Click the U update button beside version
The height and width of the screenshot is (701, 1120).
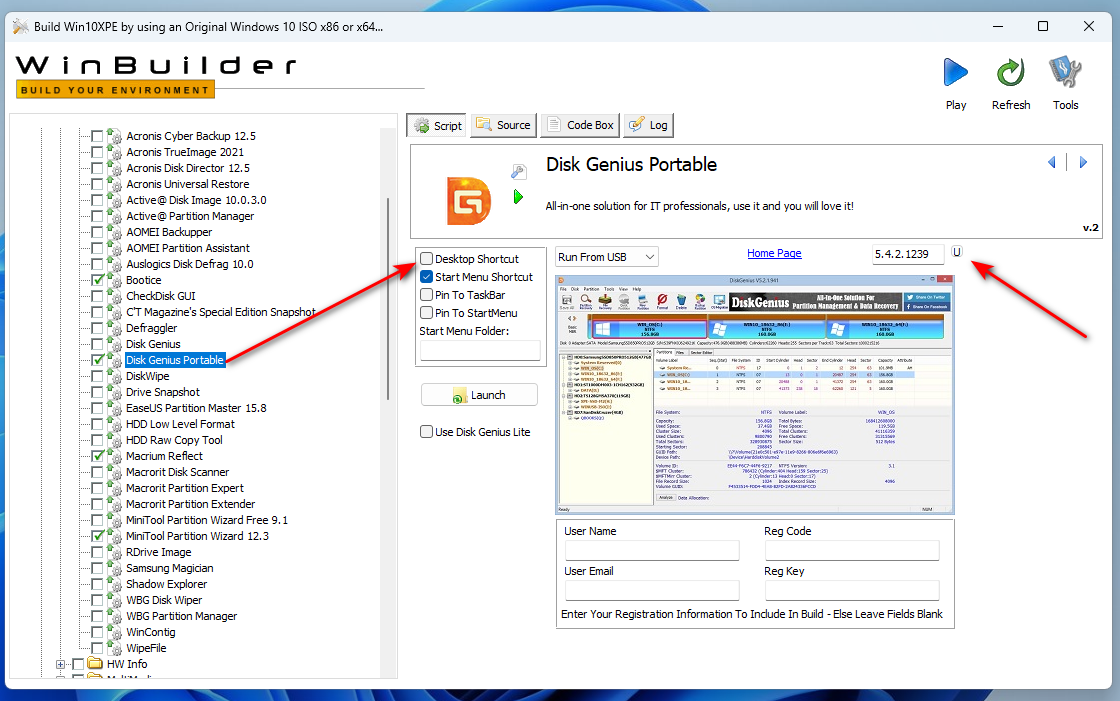coord(957,252)
